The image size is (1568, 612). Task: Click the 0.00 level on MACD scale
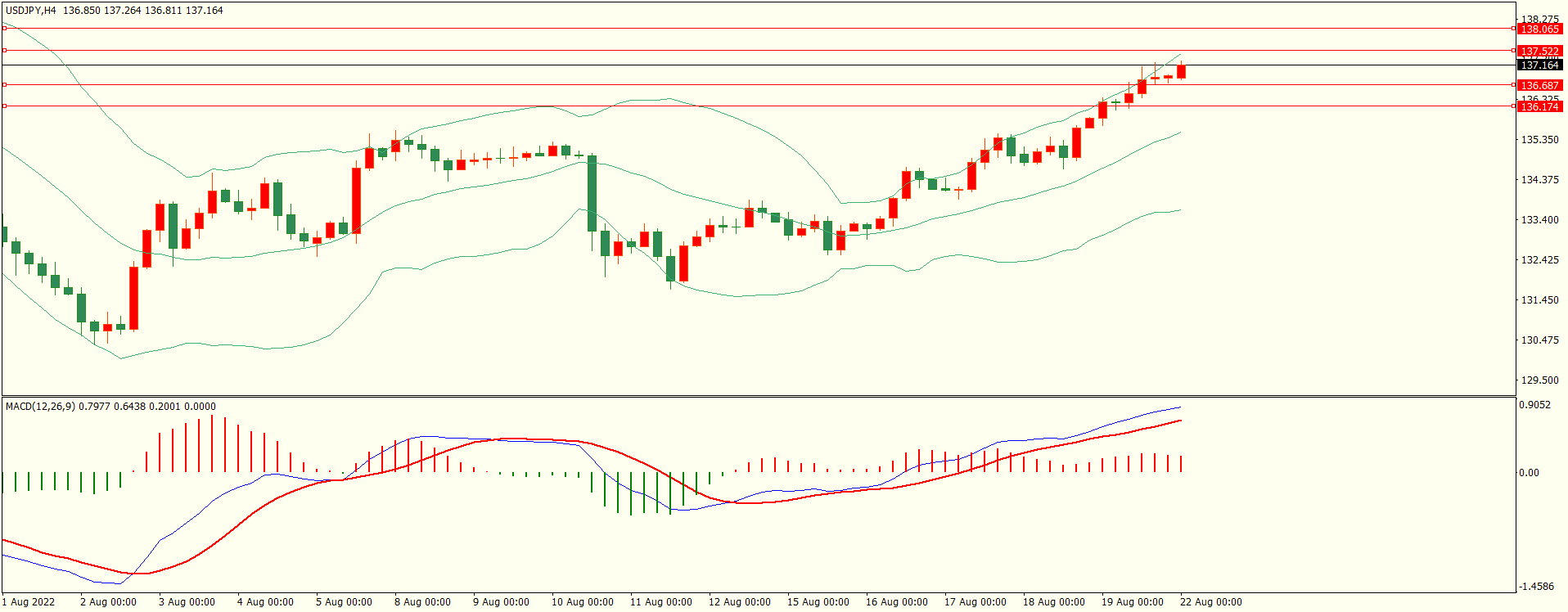(1529, 473)
